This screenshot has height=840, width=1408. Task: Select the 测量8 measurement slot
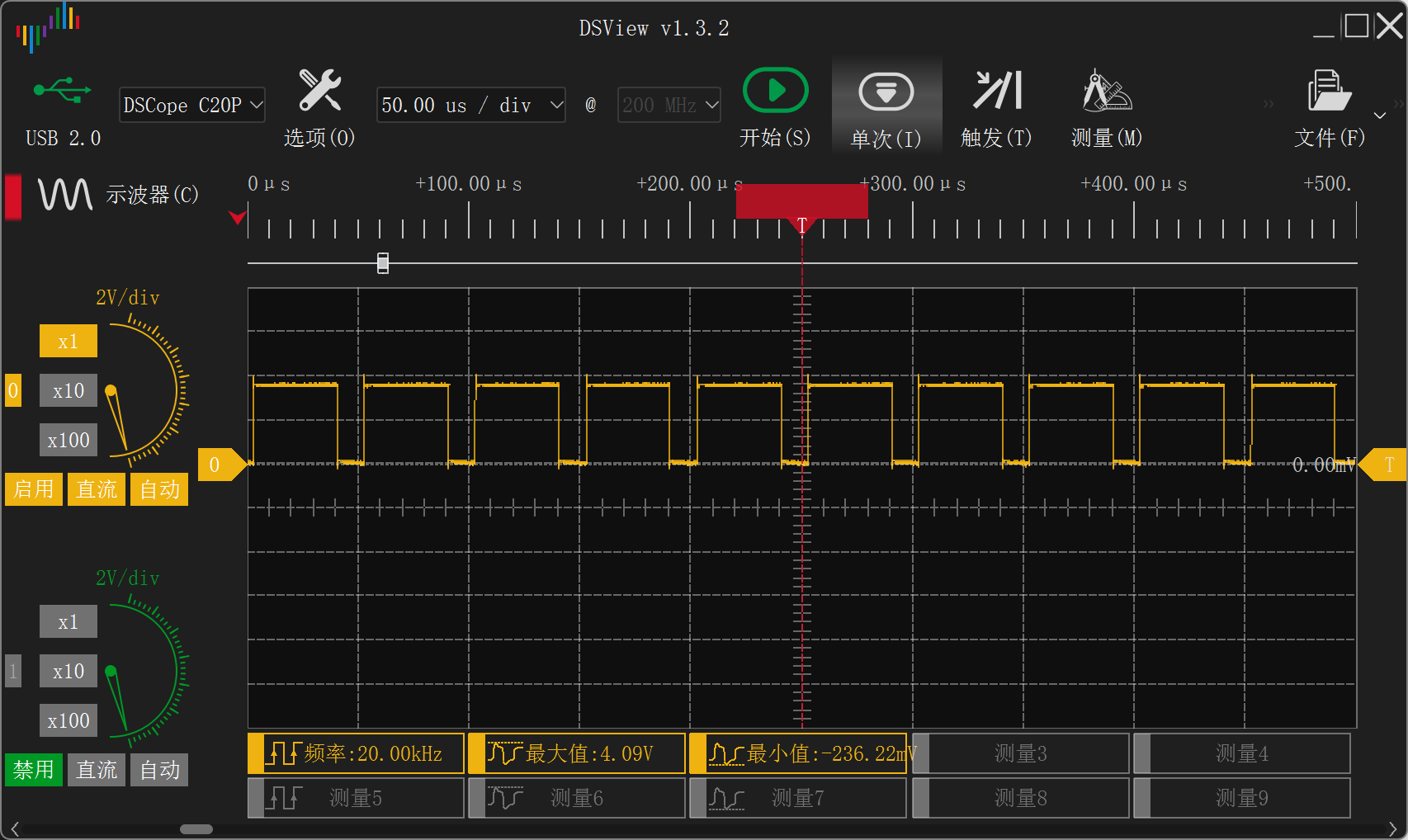click(x=1021, y=798)
